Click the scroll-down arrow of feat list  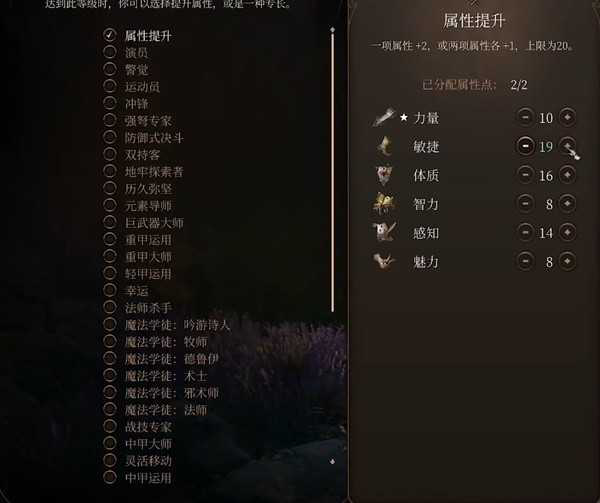click(333, 462)
